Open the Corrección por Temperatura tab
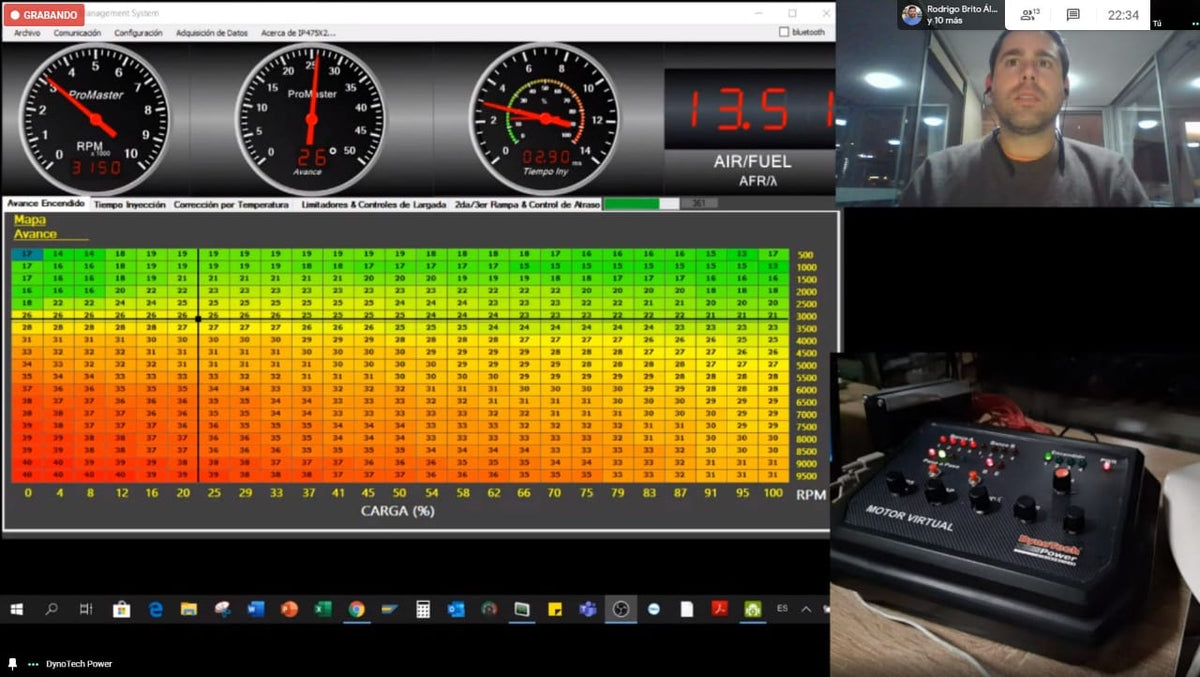 pos(232,204)
